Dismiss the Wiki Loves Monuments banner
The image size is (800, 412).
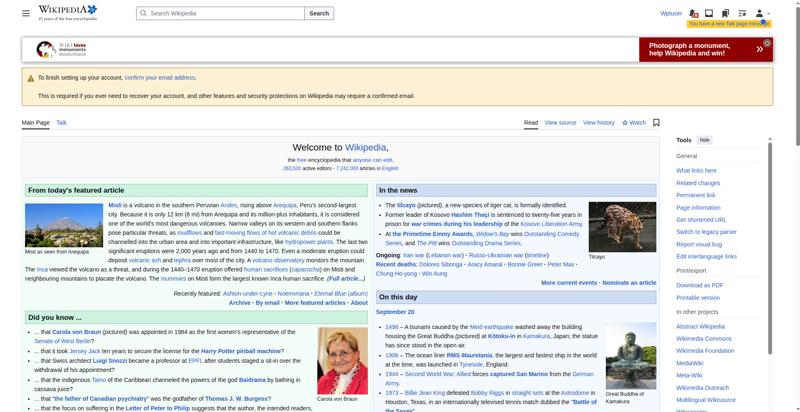pos(767,43)
